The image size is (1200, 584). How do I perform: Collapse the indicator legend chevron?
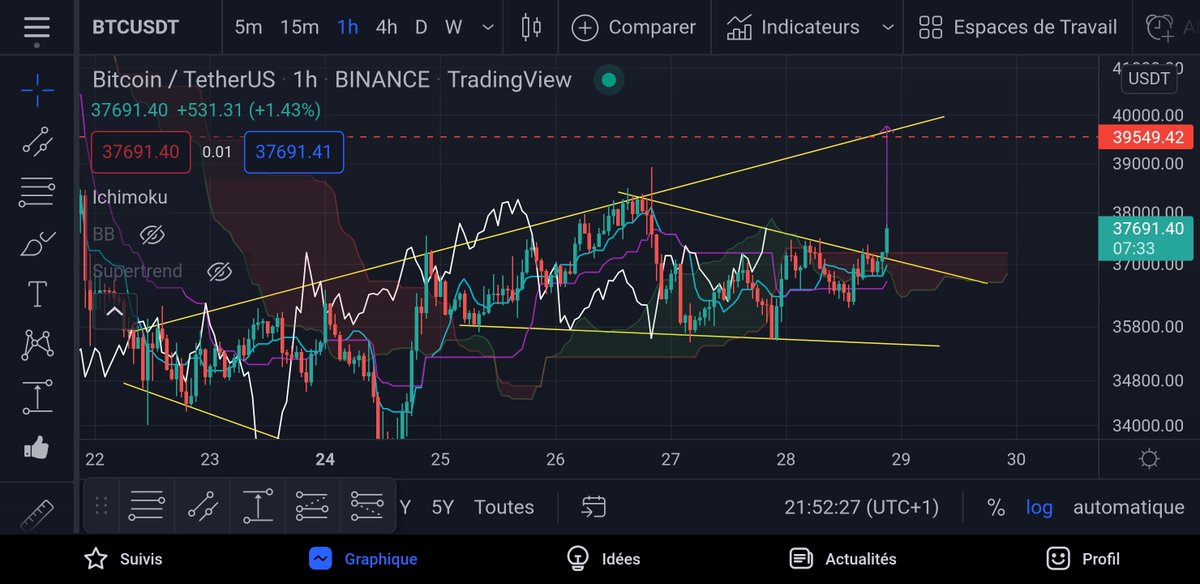pos(114,311)
